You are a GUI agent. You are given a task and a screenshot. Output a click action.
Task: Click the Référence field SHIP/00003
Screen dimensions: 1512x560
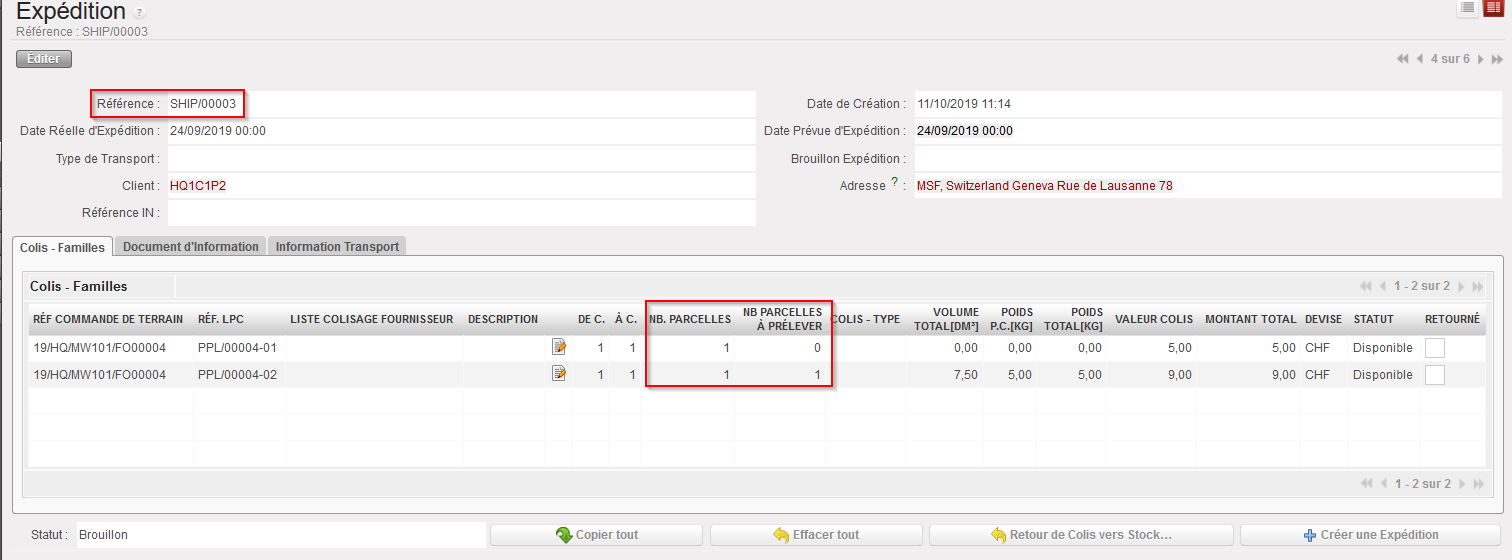(460, 103)
